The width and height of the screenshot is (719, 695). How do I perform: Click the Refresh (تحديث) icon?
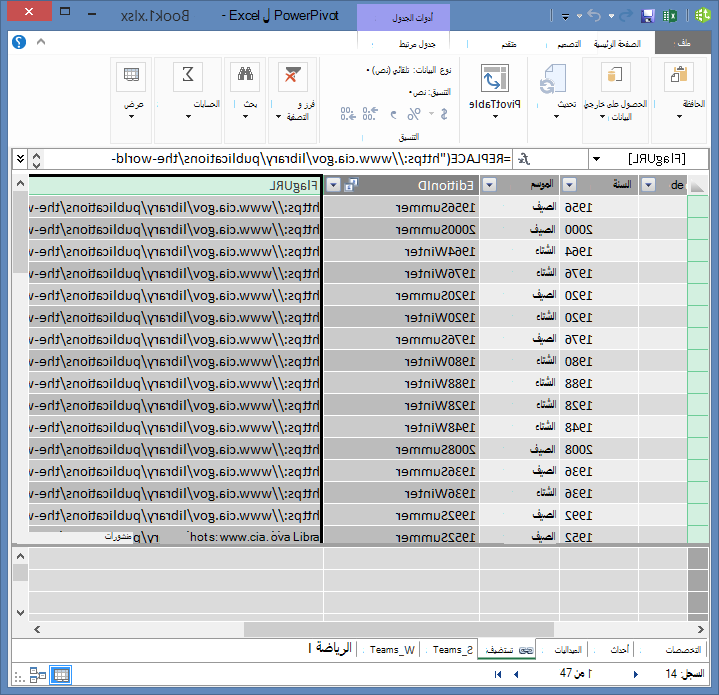pos(553,79)
